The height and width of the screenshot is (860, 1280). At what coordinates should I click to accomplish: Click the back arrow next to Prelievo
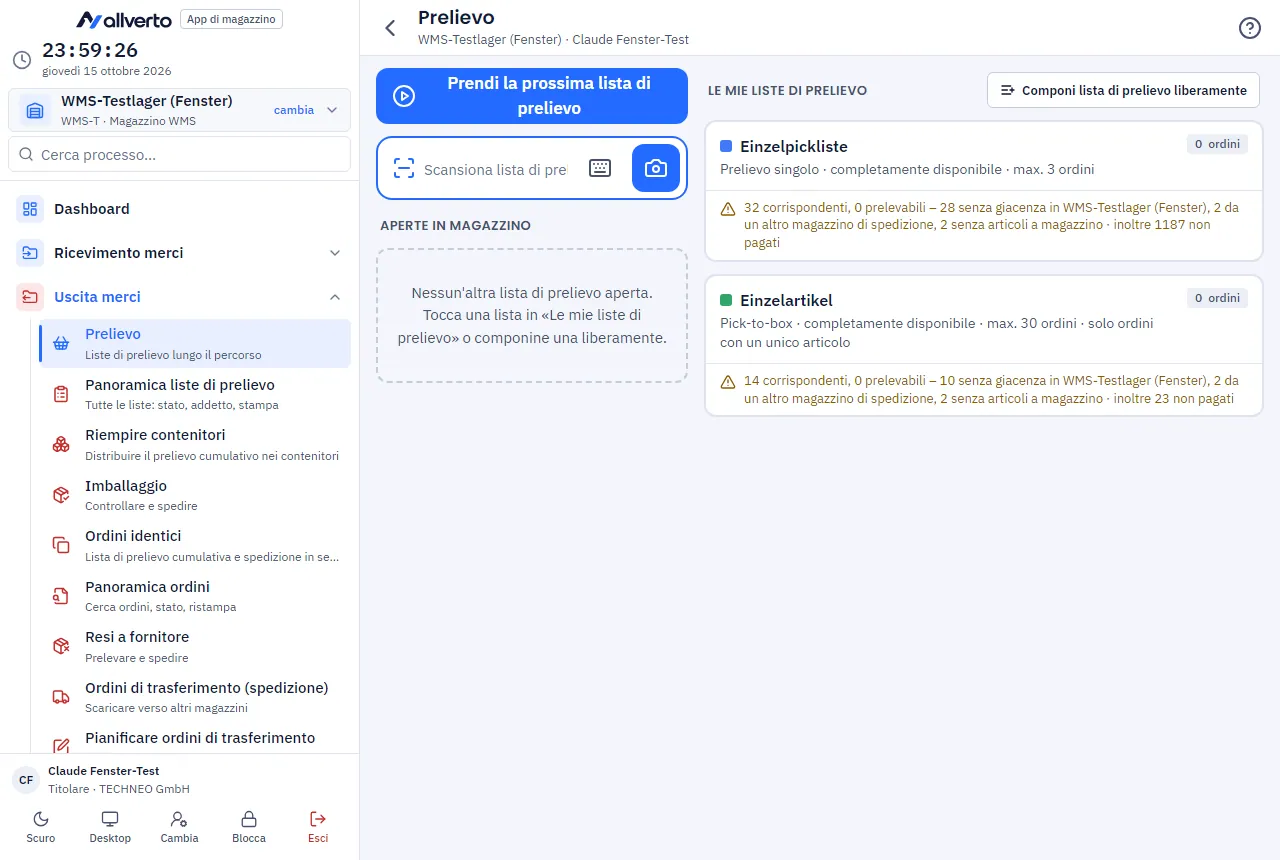click(x=391, y=28)
